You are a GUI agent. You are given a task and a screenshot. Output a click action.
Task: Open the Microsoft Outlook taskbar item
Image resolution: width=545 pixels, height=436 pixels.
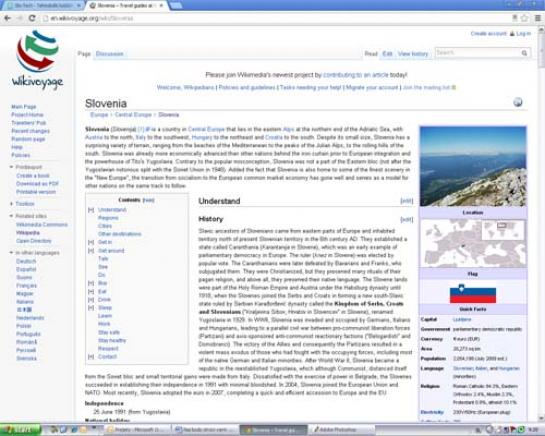(x=137, y=430)
